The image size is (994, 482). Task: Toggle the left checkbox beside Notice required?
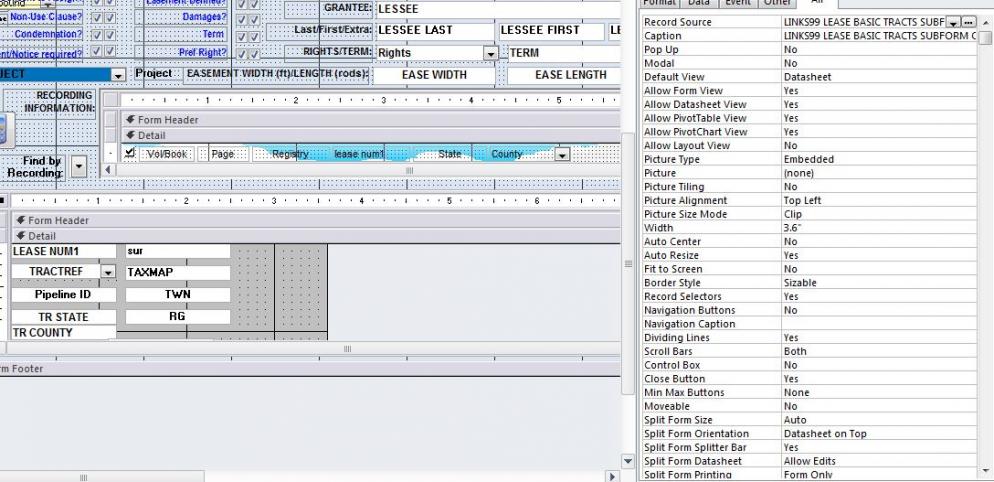(x=96, y=51)
